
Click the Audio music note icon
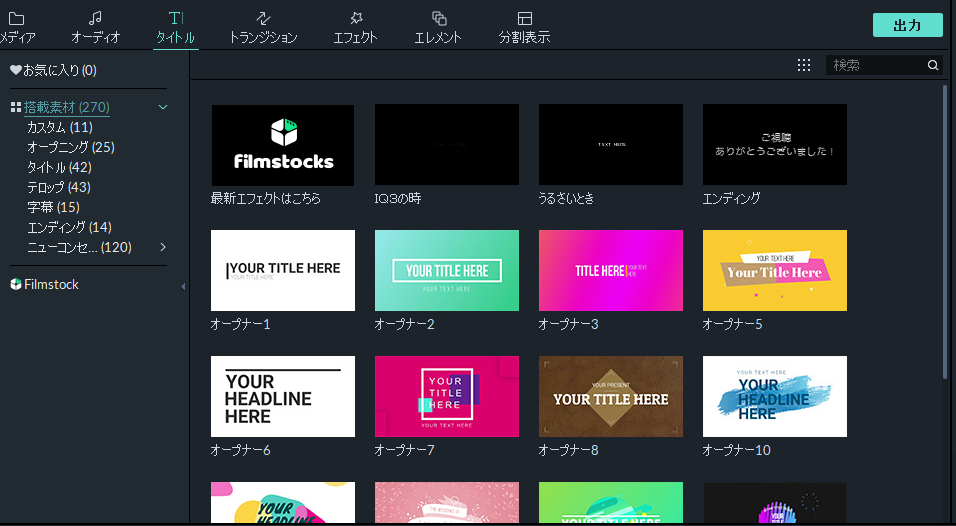tap(95, 18)
